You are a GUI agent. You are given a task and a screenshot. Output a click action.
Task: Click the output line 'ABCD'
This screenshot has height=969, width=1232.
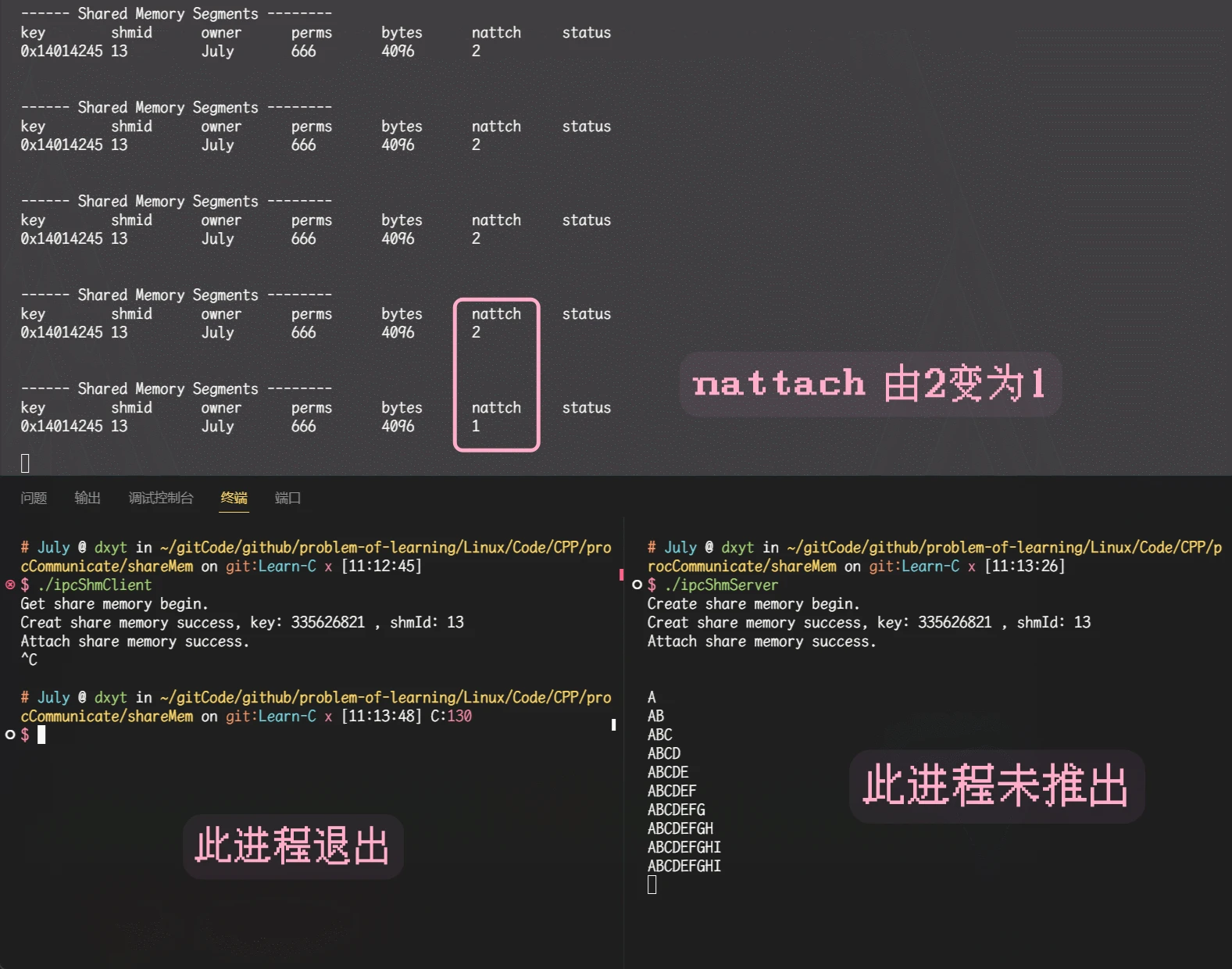pos(664,753)
